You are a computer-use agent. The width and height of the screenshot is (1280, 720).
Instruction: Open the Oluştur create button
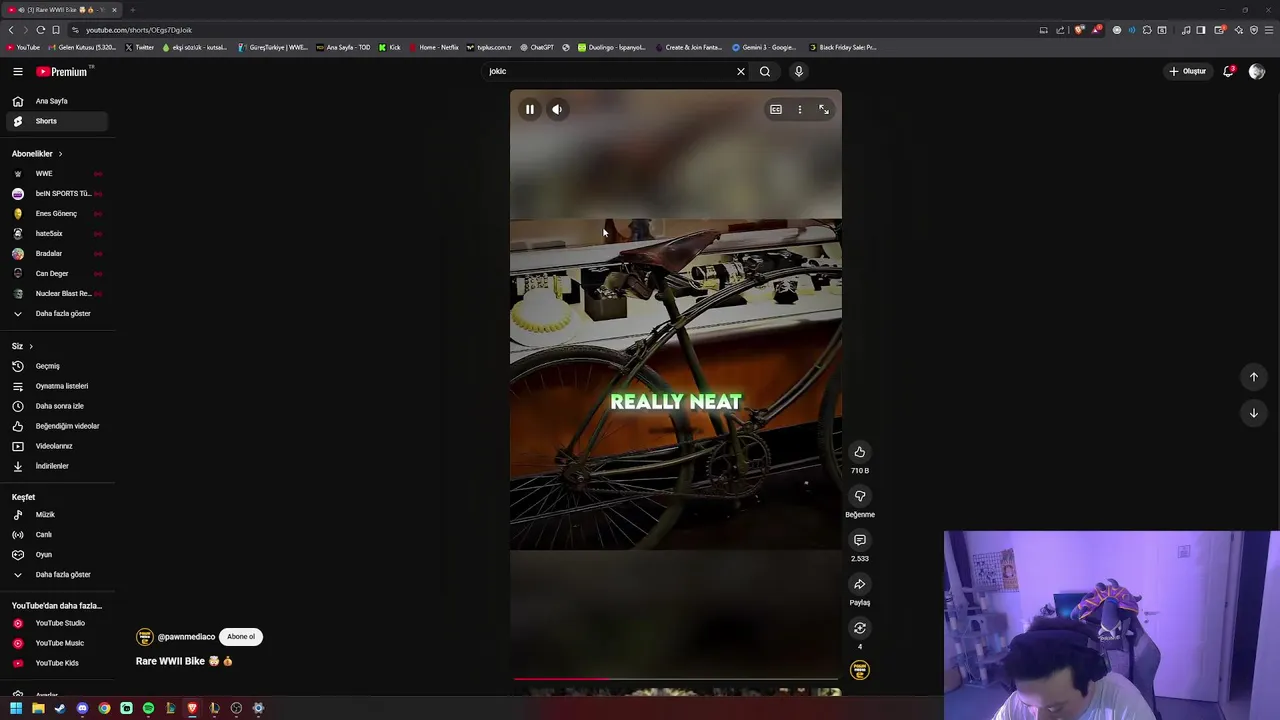1188,71
